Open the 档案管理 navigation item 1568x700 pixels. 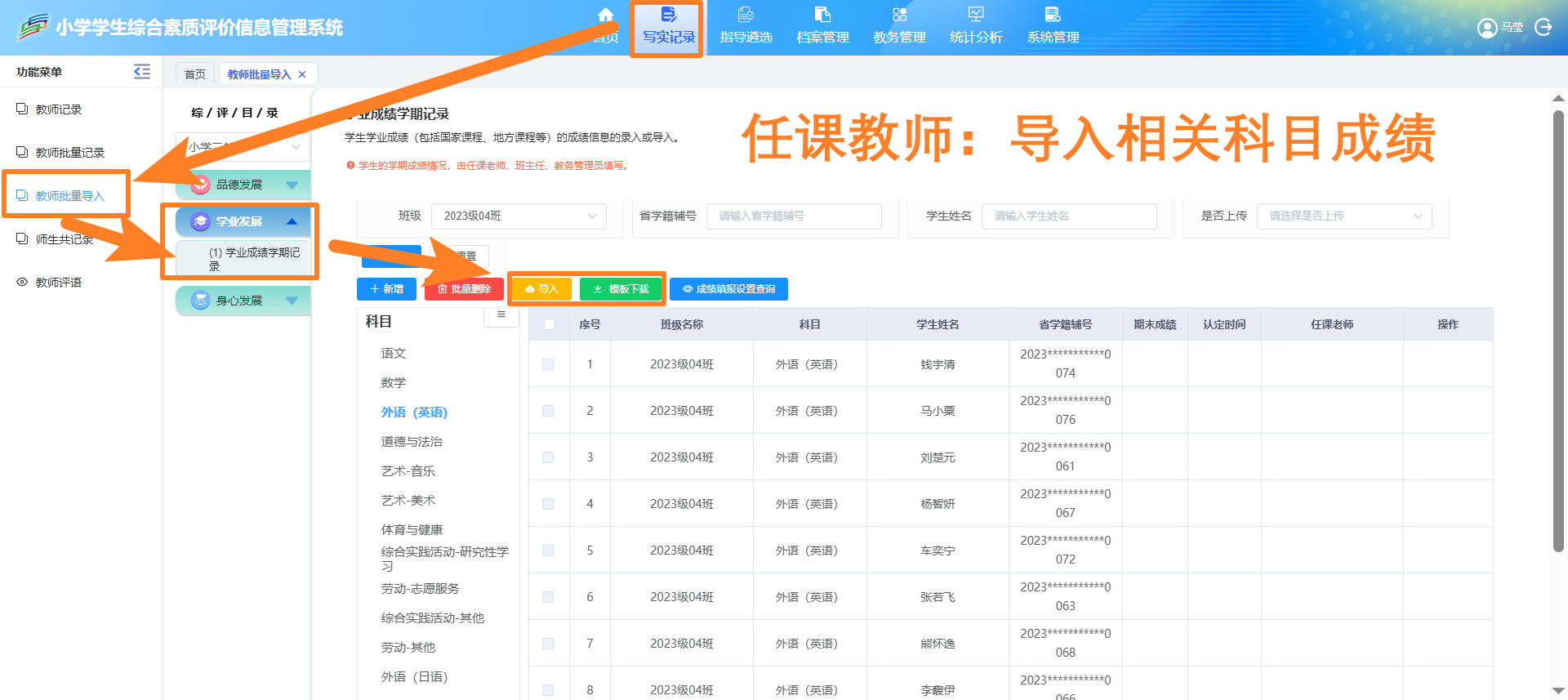[822, 27]
